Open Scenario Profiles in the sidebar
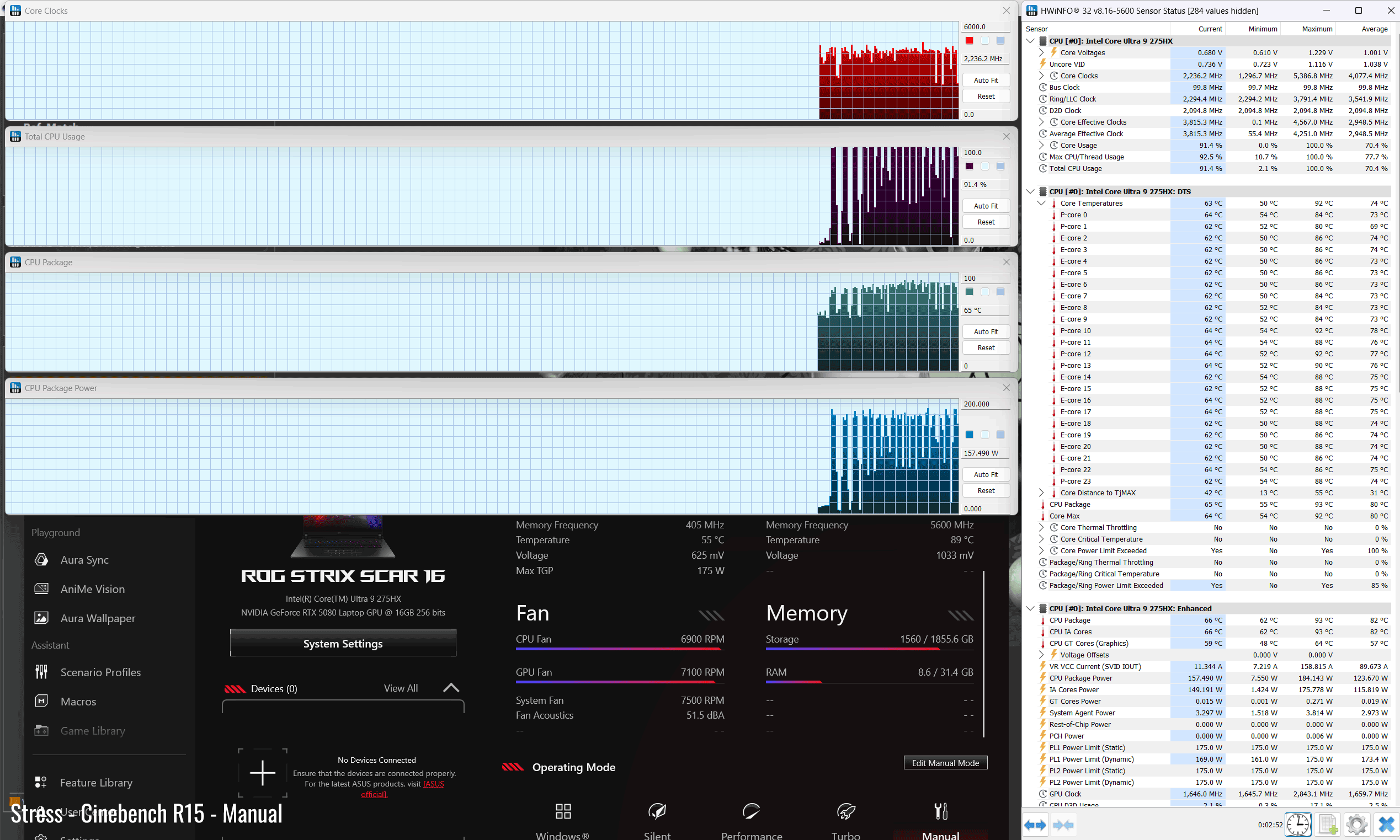The image size is (1400, 840). [x=100, y=672]
